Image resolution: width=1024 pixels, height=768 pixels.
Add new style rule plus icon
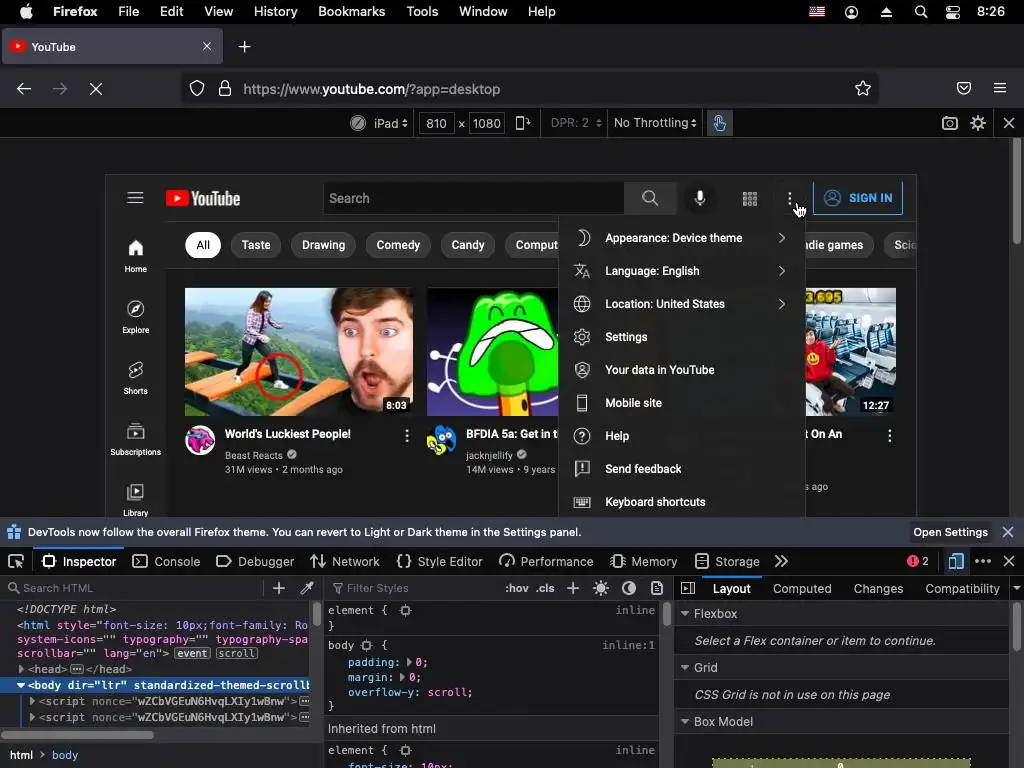tap(573, 588)
